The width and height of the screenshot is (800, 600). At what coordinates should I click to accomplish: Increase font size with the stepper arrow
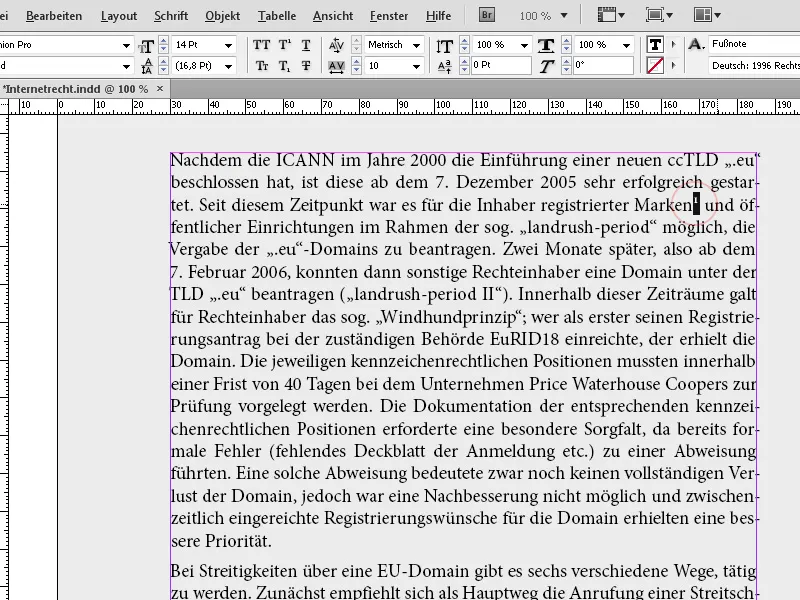pos(164,39)
